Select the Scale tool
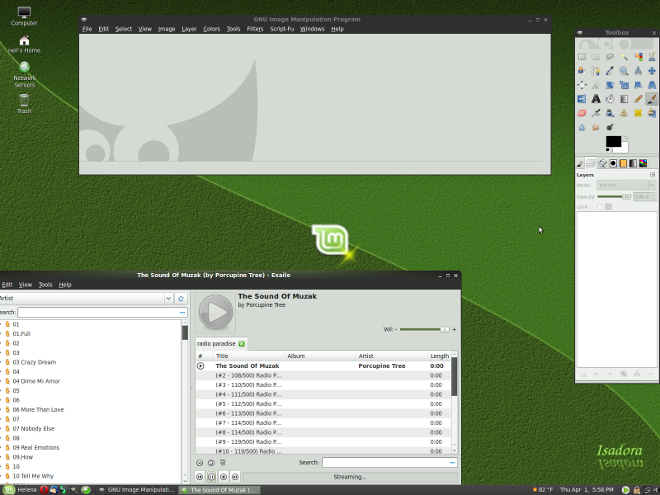Viewport: 660px width, 495px height. coord(624,85)
